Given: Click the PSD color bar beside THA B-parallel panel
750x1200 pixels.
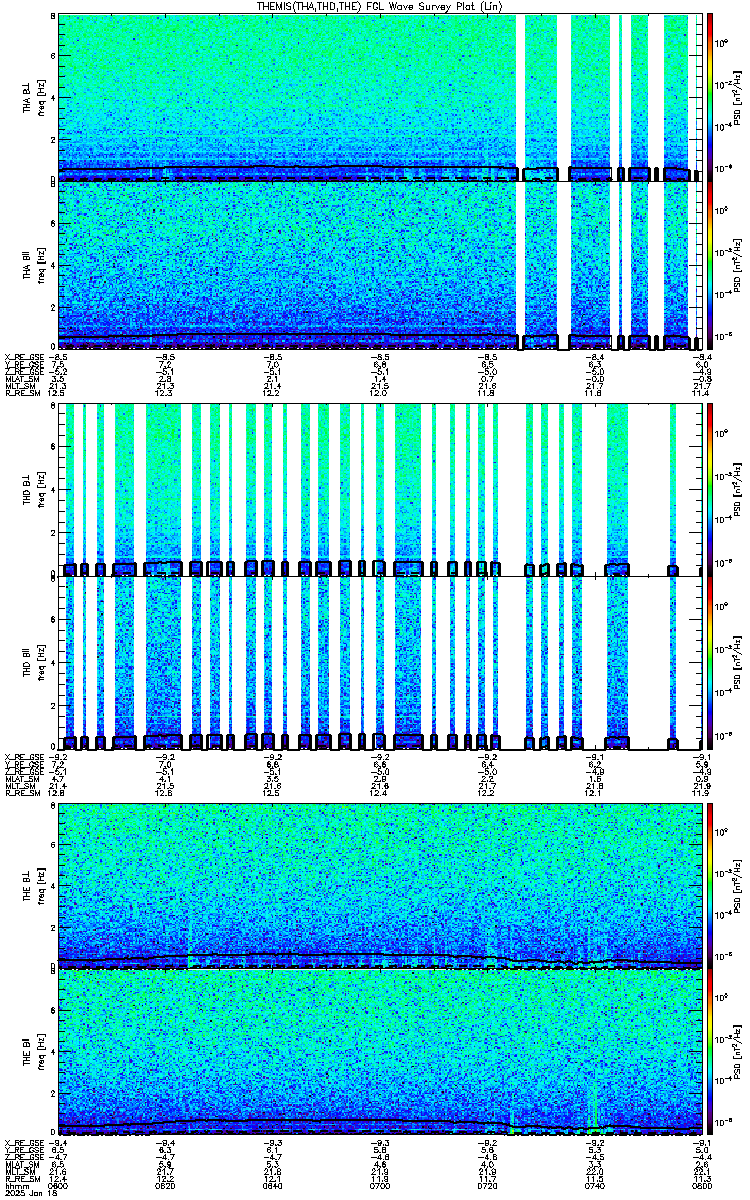Looking at the screenshot, I should click(x=710, y=264).
